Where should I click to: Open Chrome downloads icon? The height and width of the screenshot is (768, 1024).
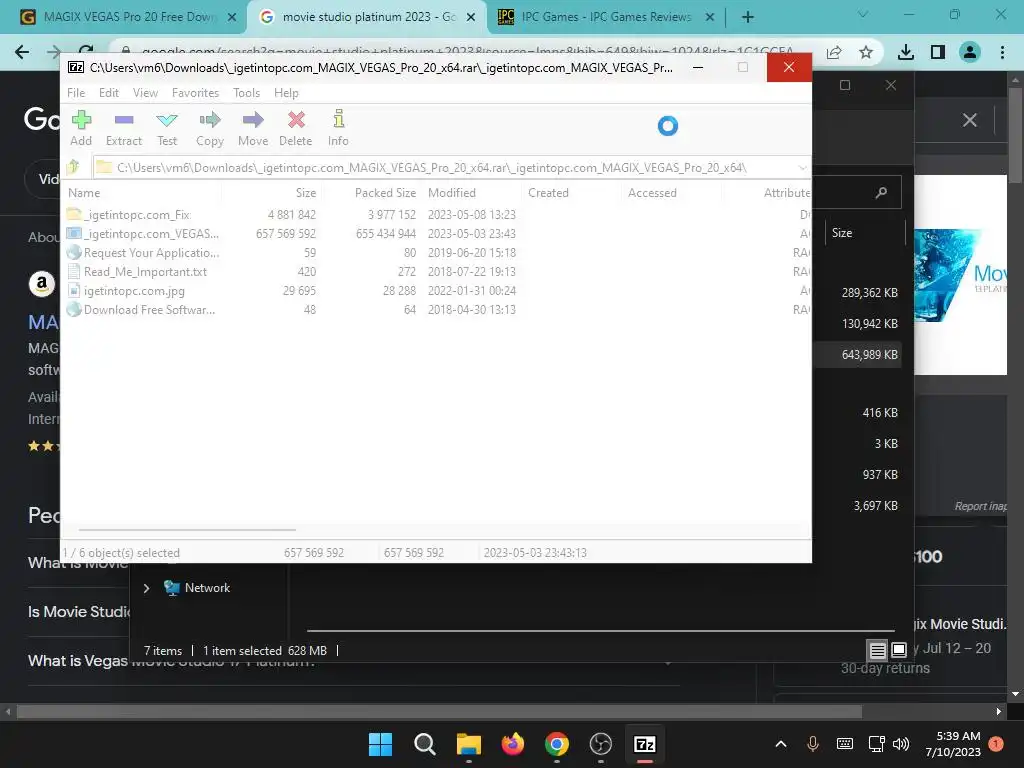(906, 52)
